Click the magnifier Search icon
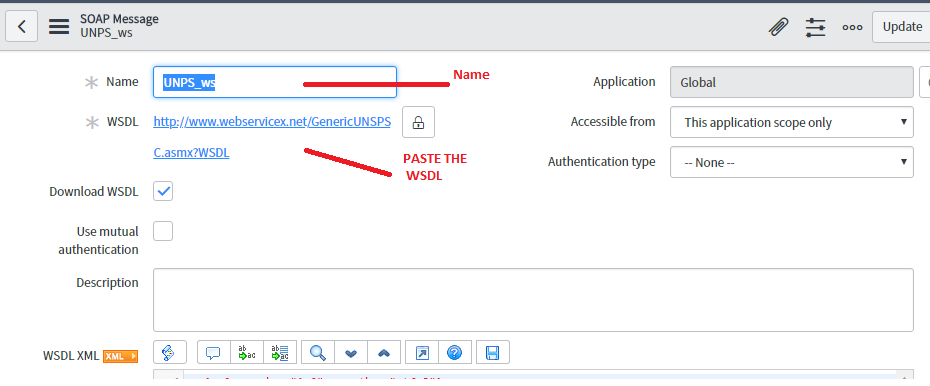 pyautogui.click(x=318, y=352)
